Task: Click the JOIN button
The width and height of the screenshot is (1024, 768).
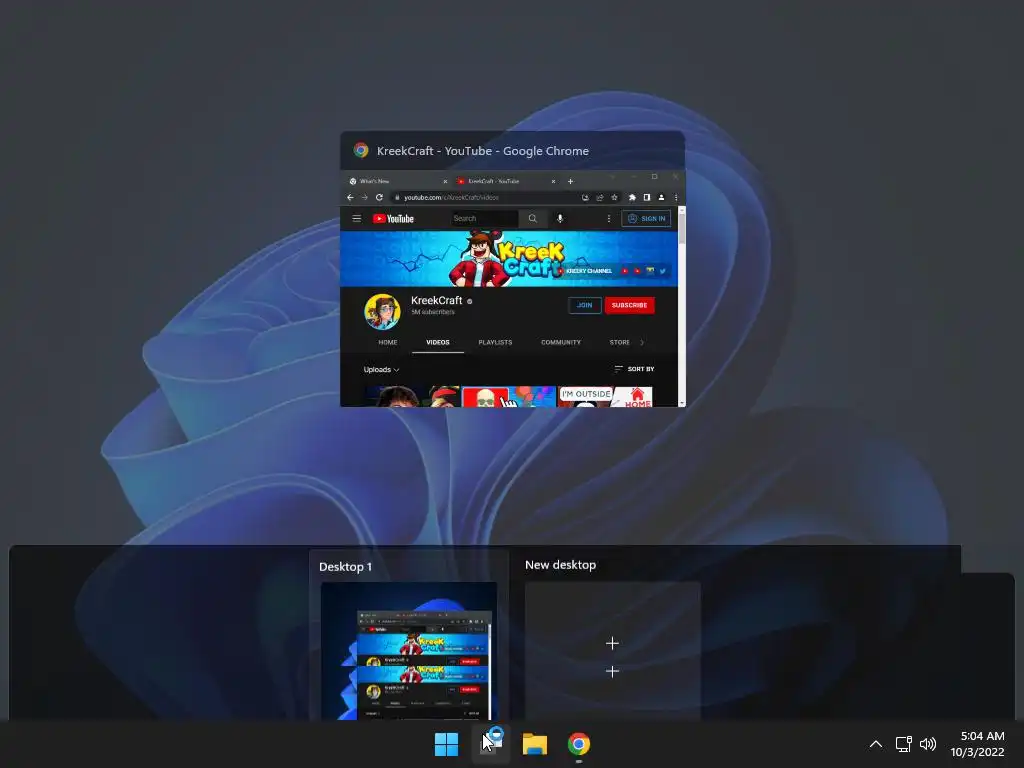Action: pos(584,305)
